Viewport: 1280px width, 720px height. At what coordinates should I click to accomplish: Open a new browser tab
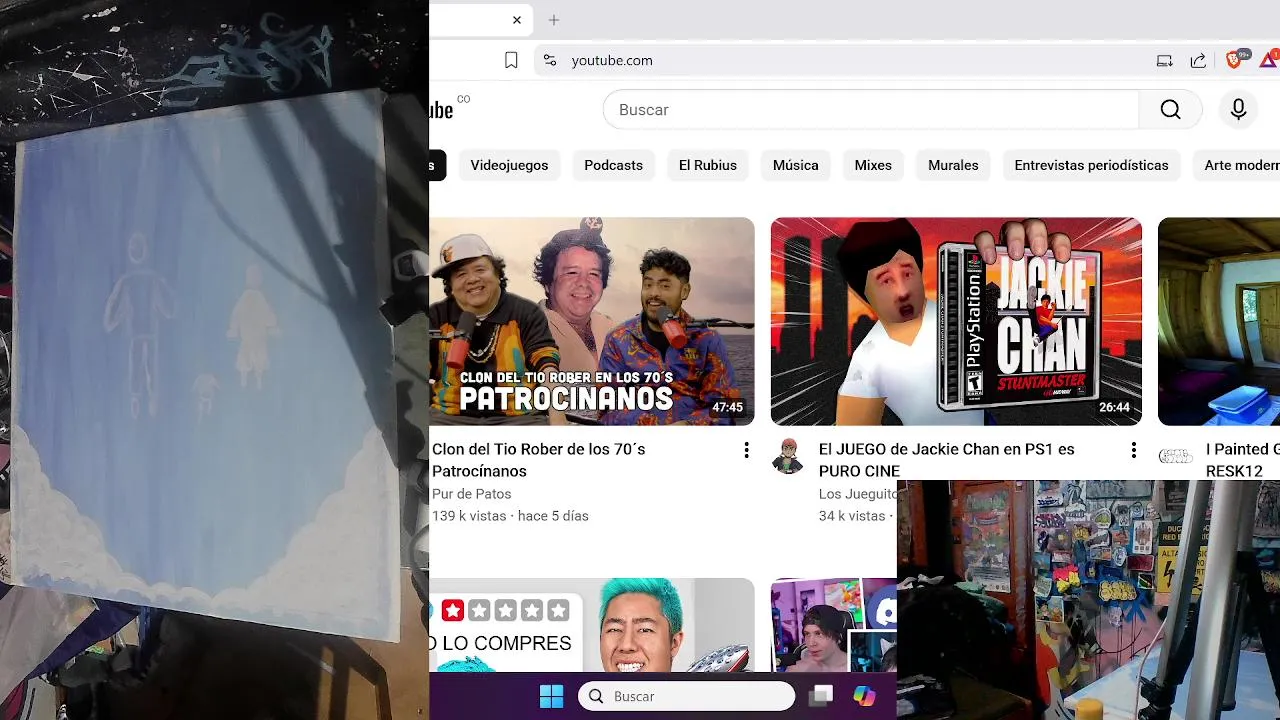pyautogui.click(x=554, y=20)
